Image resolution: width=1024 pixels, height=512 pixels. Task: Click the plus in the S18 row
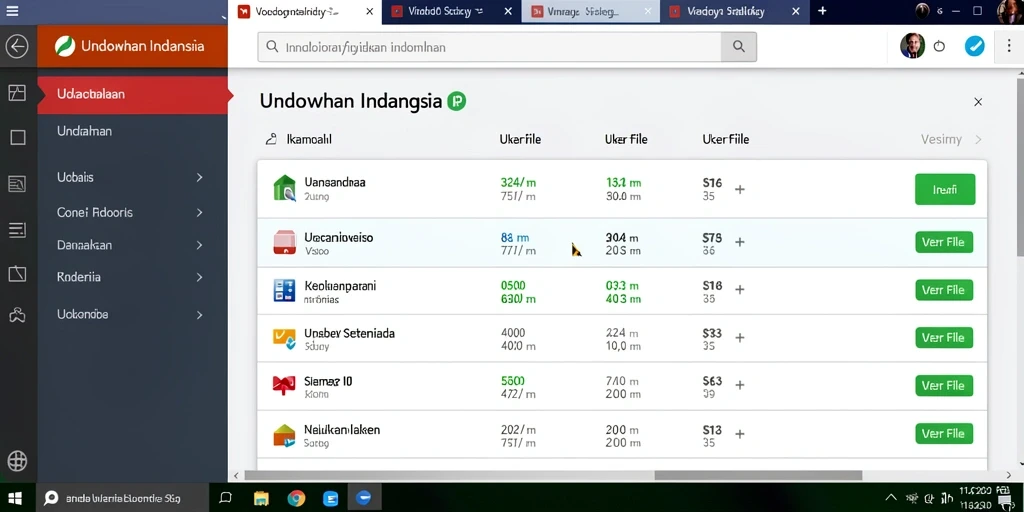pyautogui.click(x=740, y=289)
